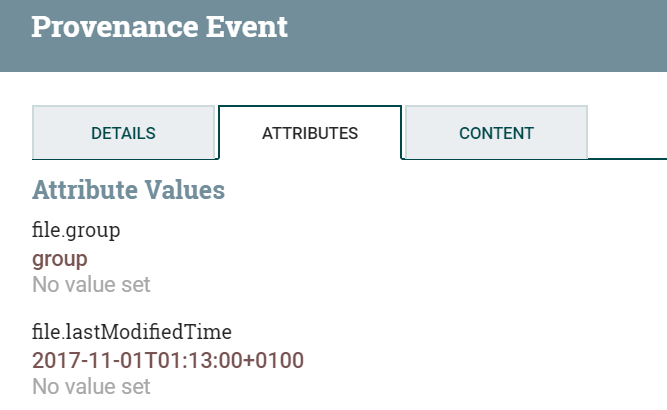The image size is (667, 410).
Task: Switch to the CONTENT tab
Action: tap(496, 133)
